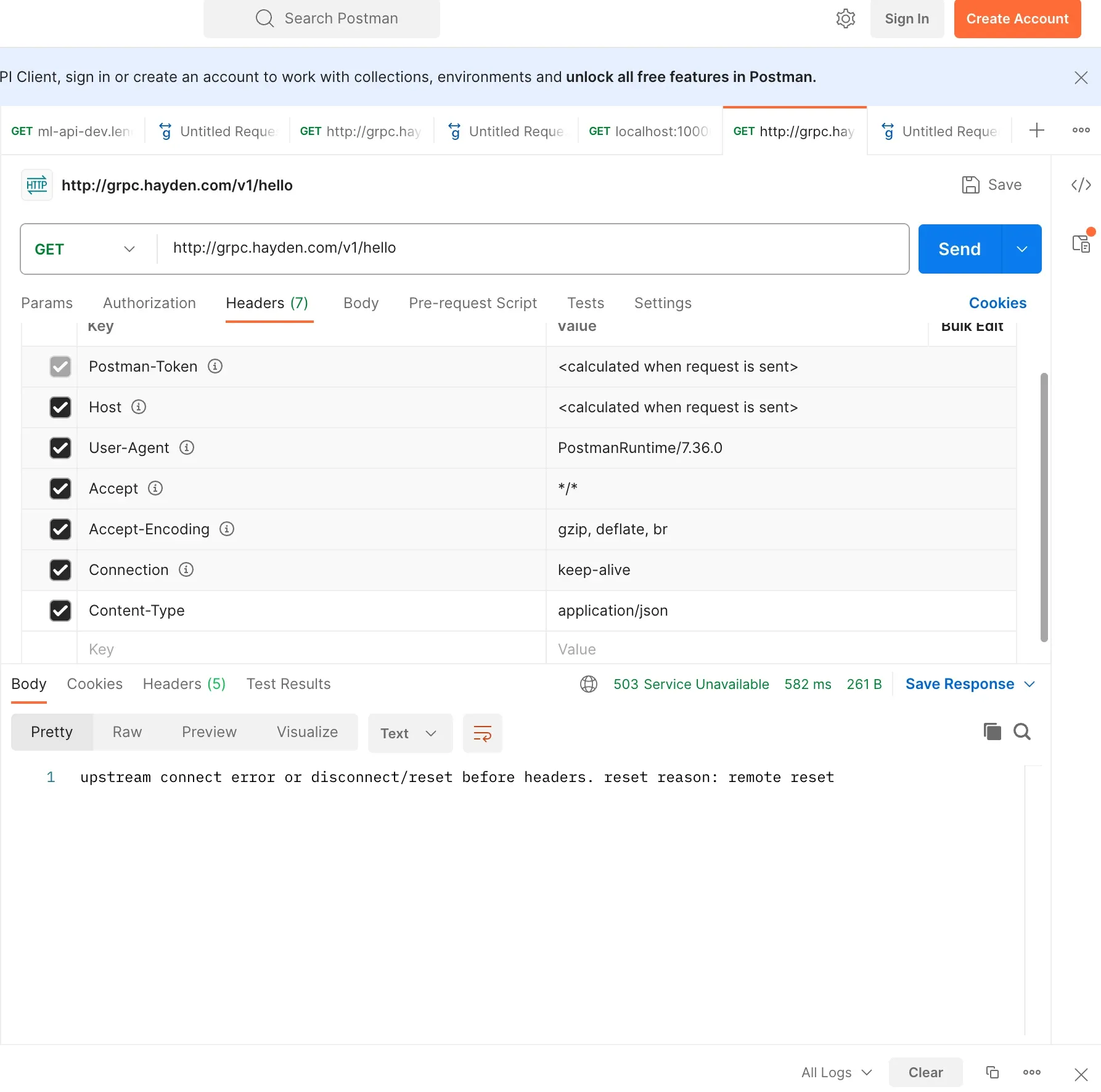Click the Create Account button
This screenshot has height=1092, width=1101.
(x=1017, y=18)
